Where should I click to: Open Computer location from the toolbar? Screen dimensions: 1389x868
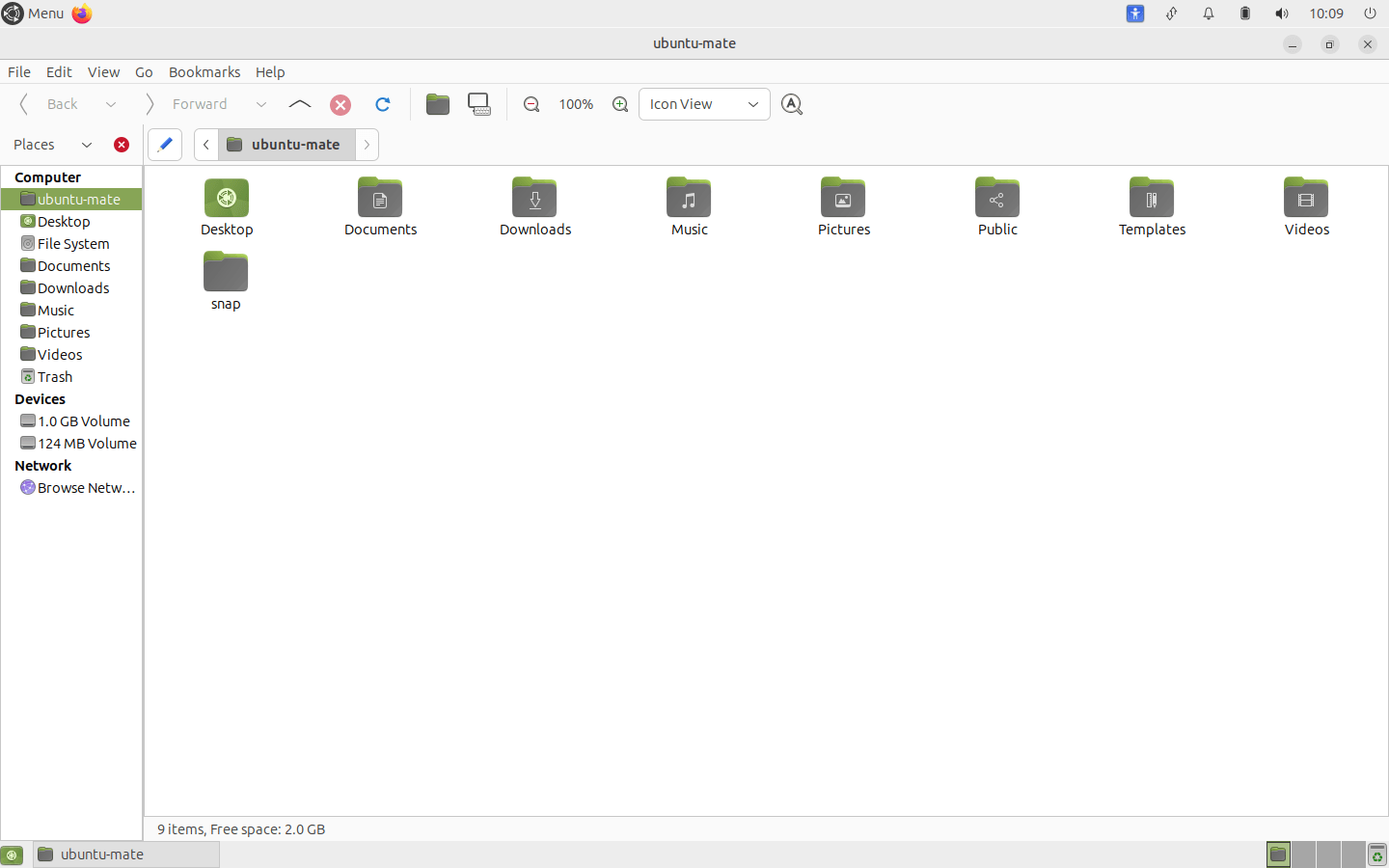click(x=480, y=103)
